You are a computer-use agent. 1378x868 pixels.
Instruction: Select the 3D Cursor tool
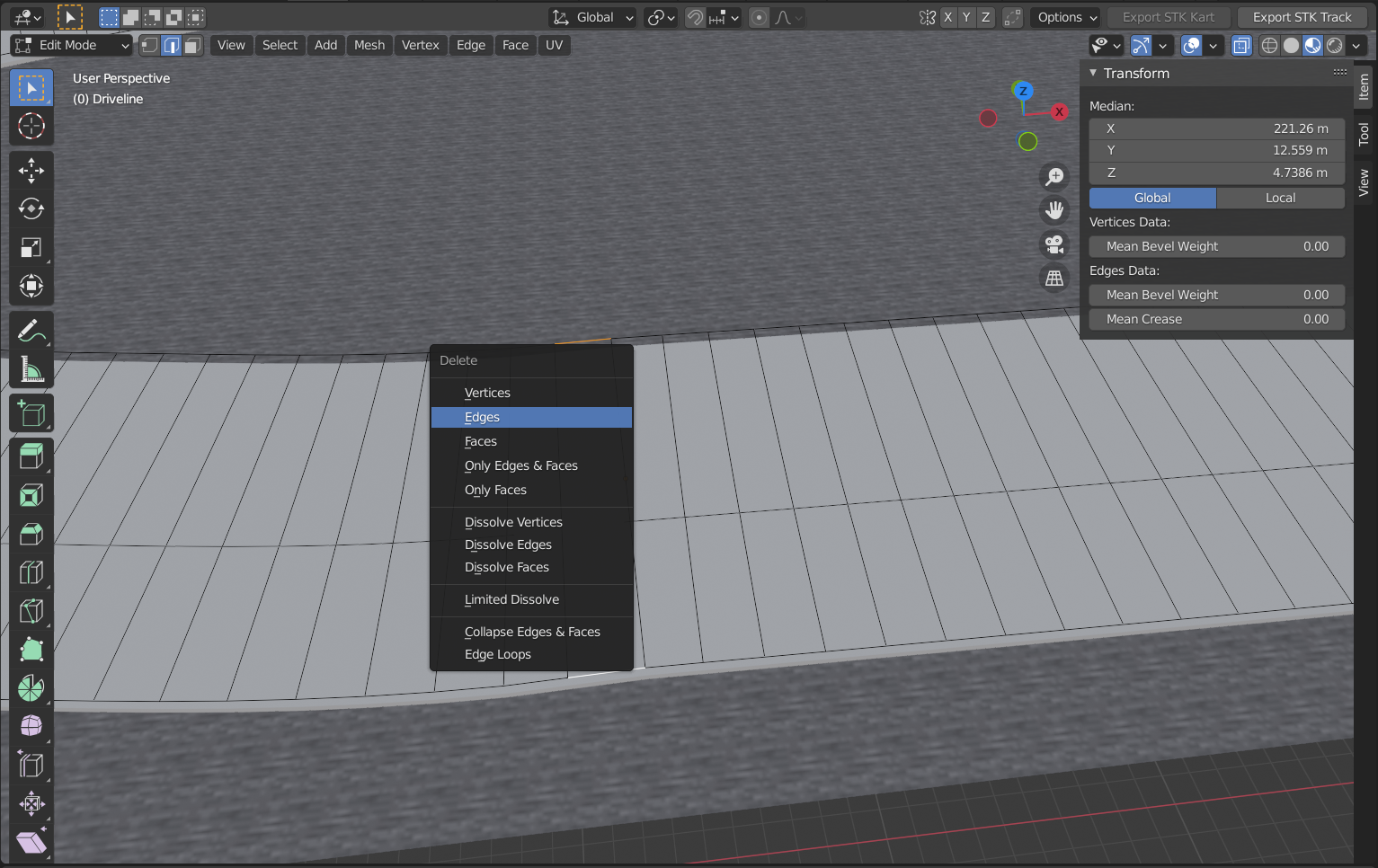click(31, 127)
